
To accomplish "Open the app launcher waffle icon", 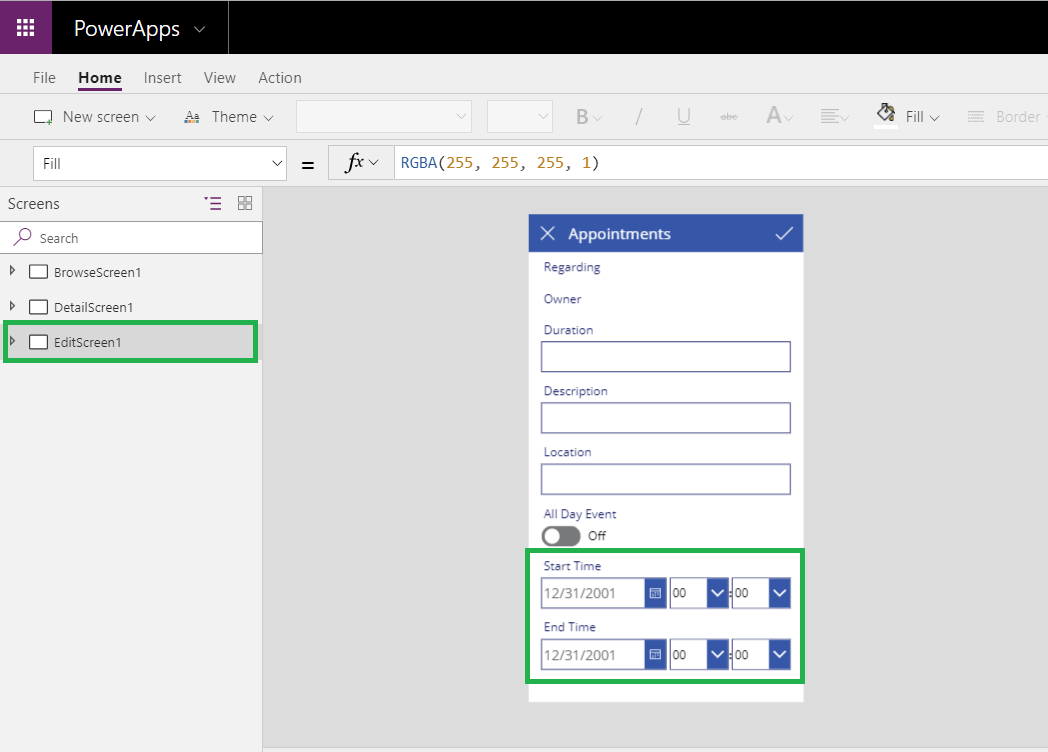I will [25, 27].
